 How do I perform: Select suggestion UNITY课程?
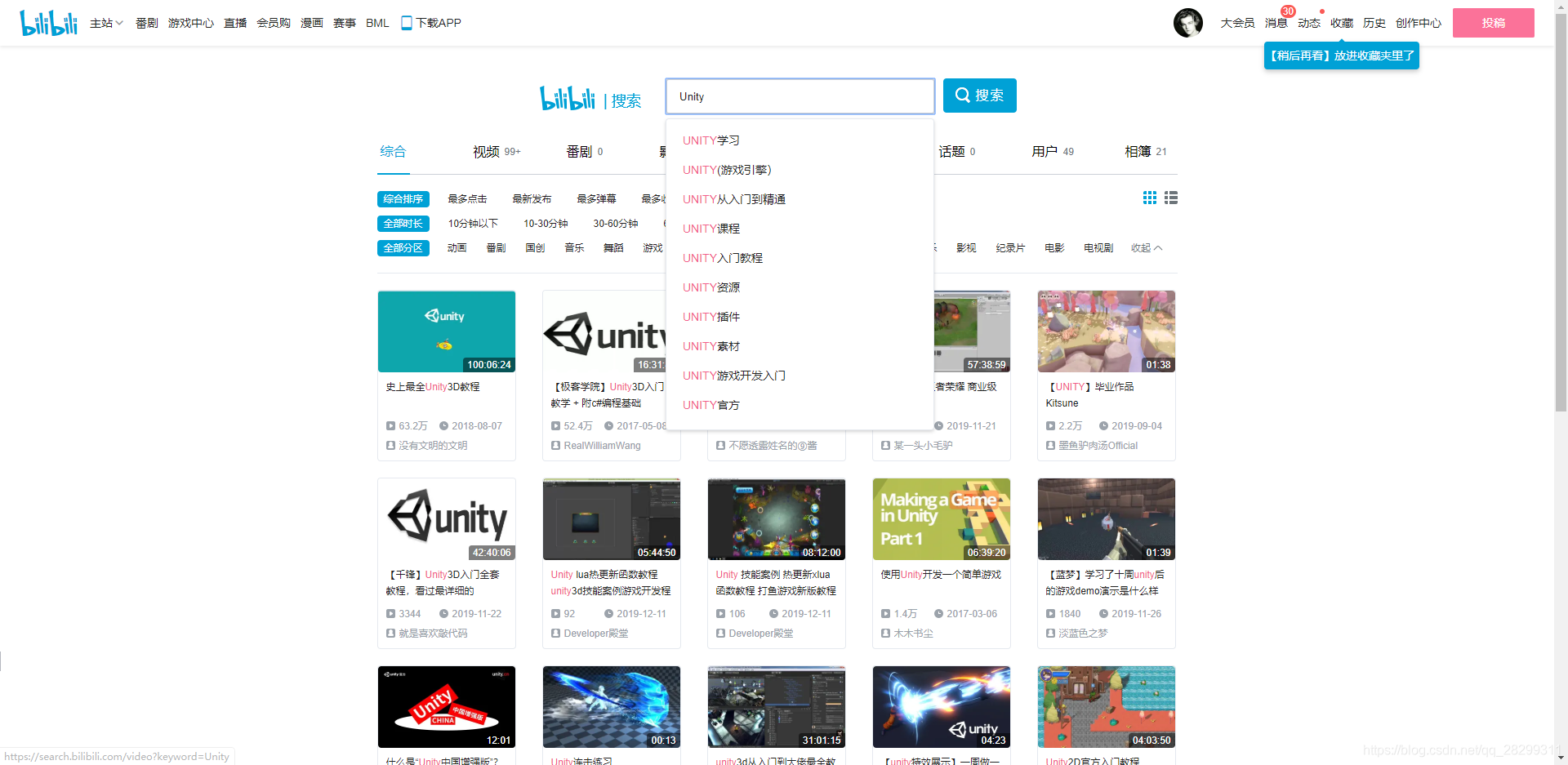(800, 229)
